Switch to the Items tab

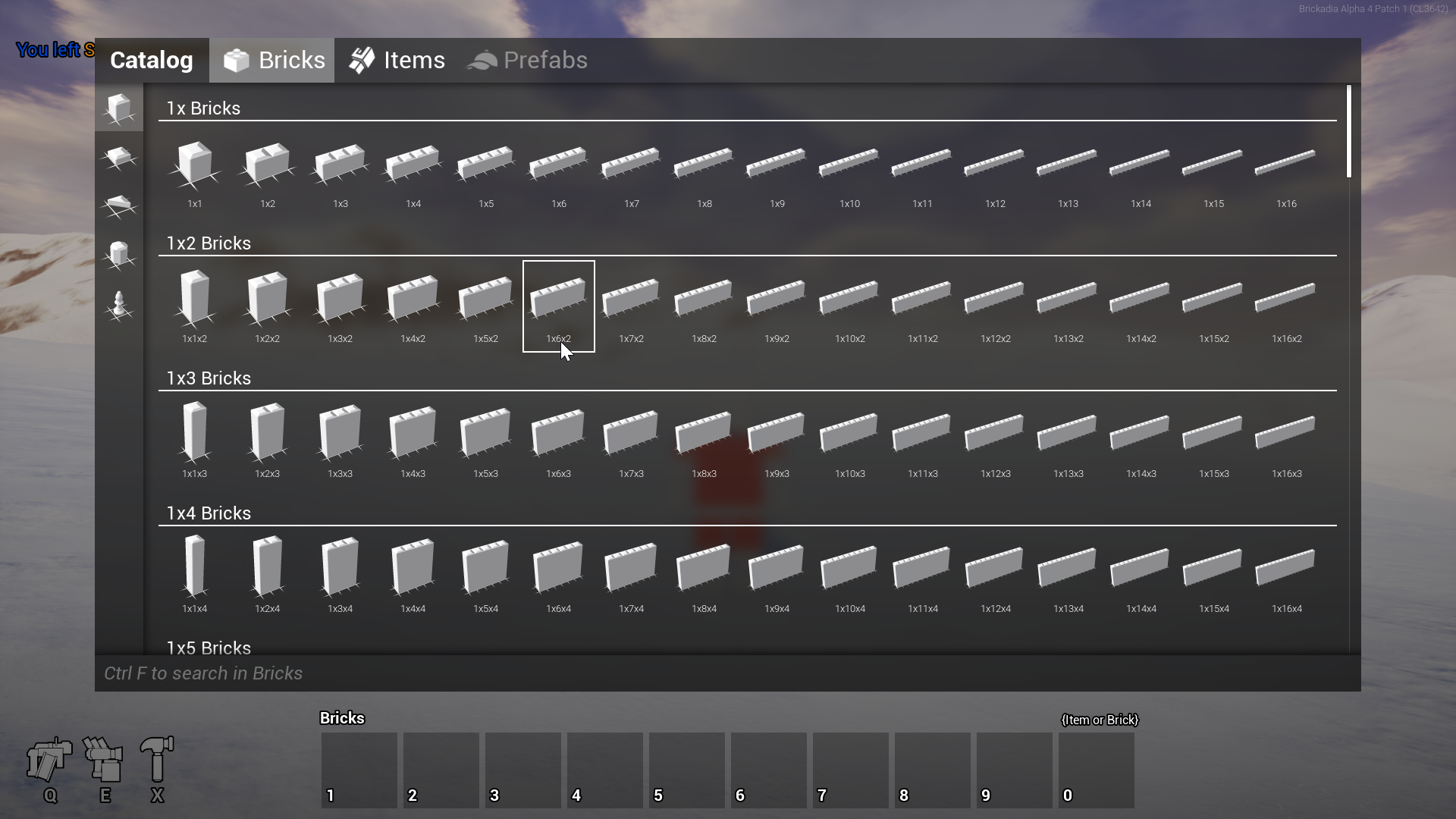(397, 60)
